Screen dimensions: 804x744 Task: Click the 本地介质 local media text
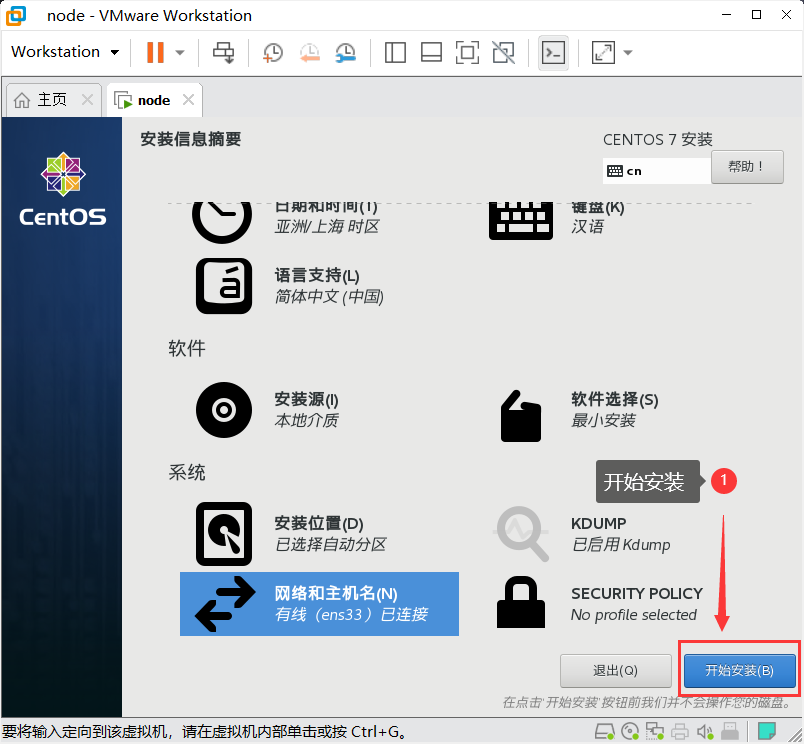click(307, 420)
